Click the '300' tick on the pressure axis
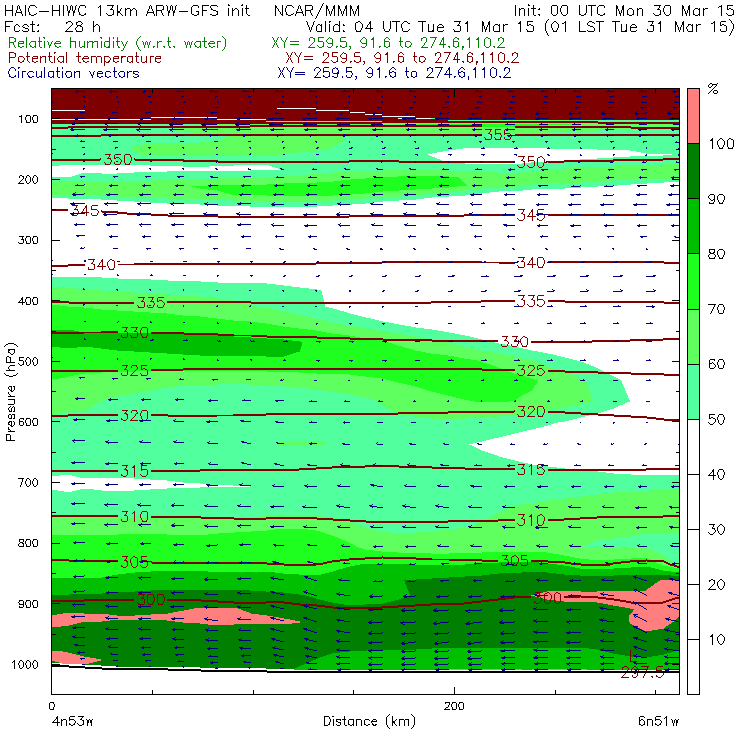This screenshot has height=740, width=740. [x=28, y=240]
